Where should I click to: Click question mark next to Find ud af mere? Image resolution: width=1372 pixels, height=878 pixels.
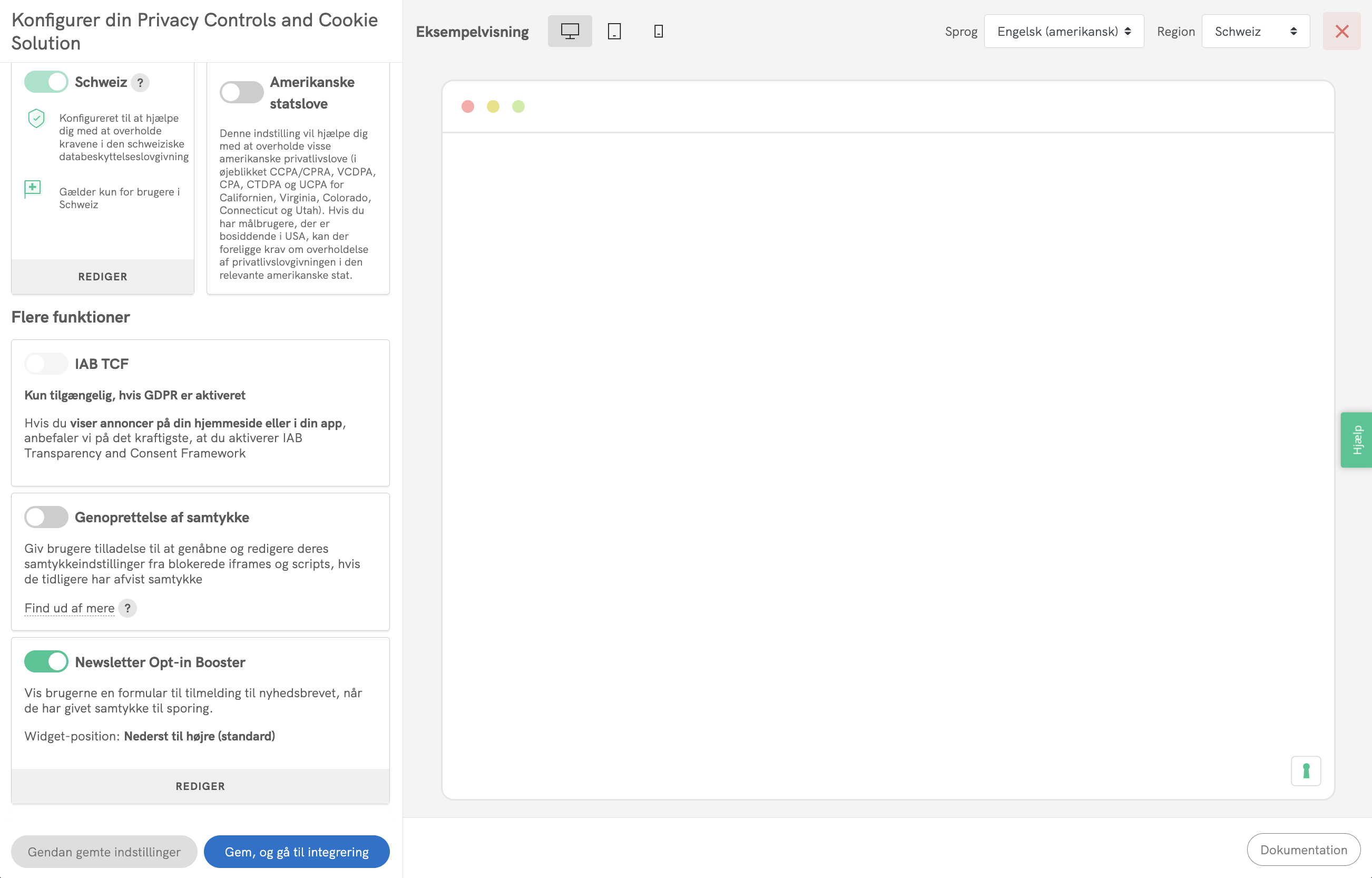(x=128, y=608)
